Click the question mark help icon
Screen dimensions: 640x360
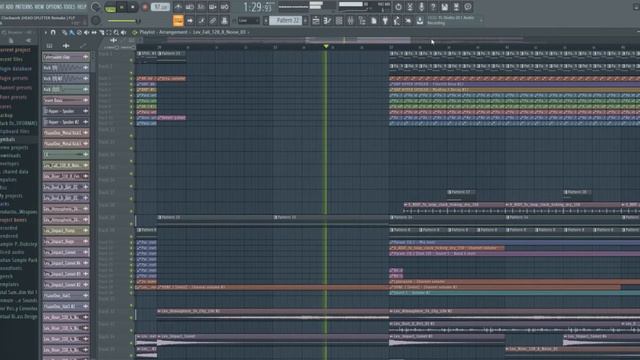[x=433, y=7]
